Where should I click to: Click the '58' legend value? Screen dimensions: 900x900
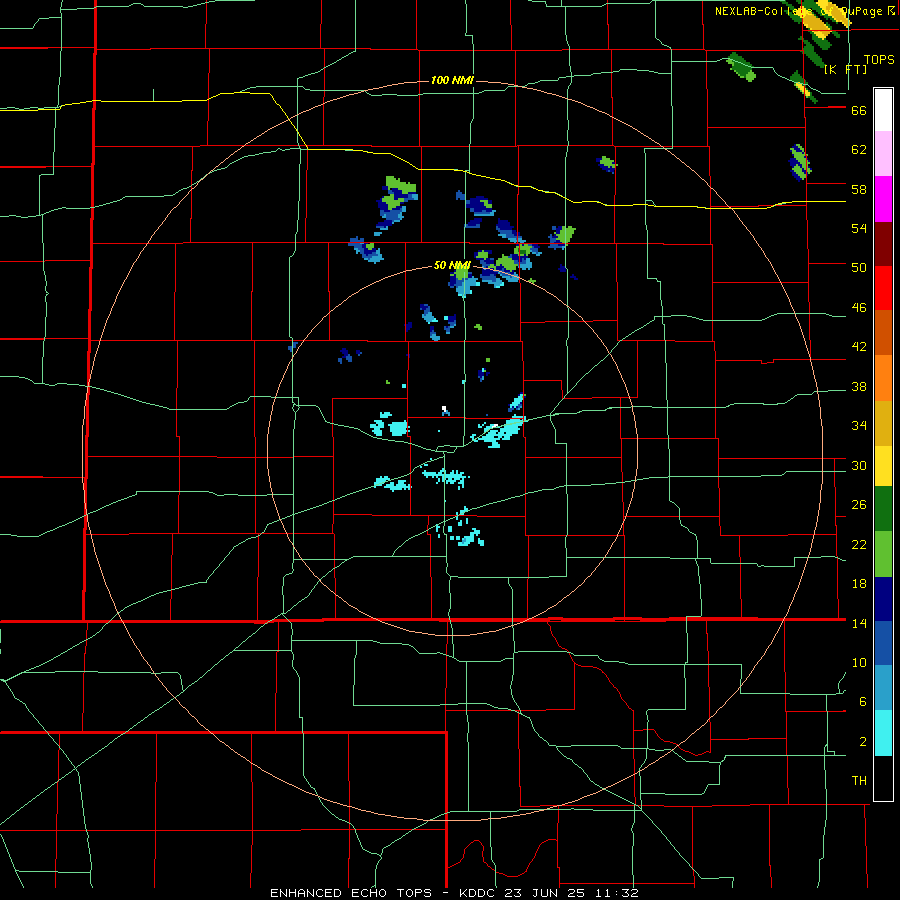tap(859, 189)
